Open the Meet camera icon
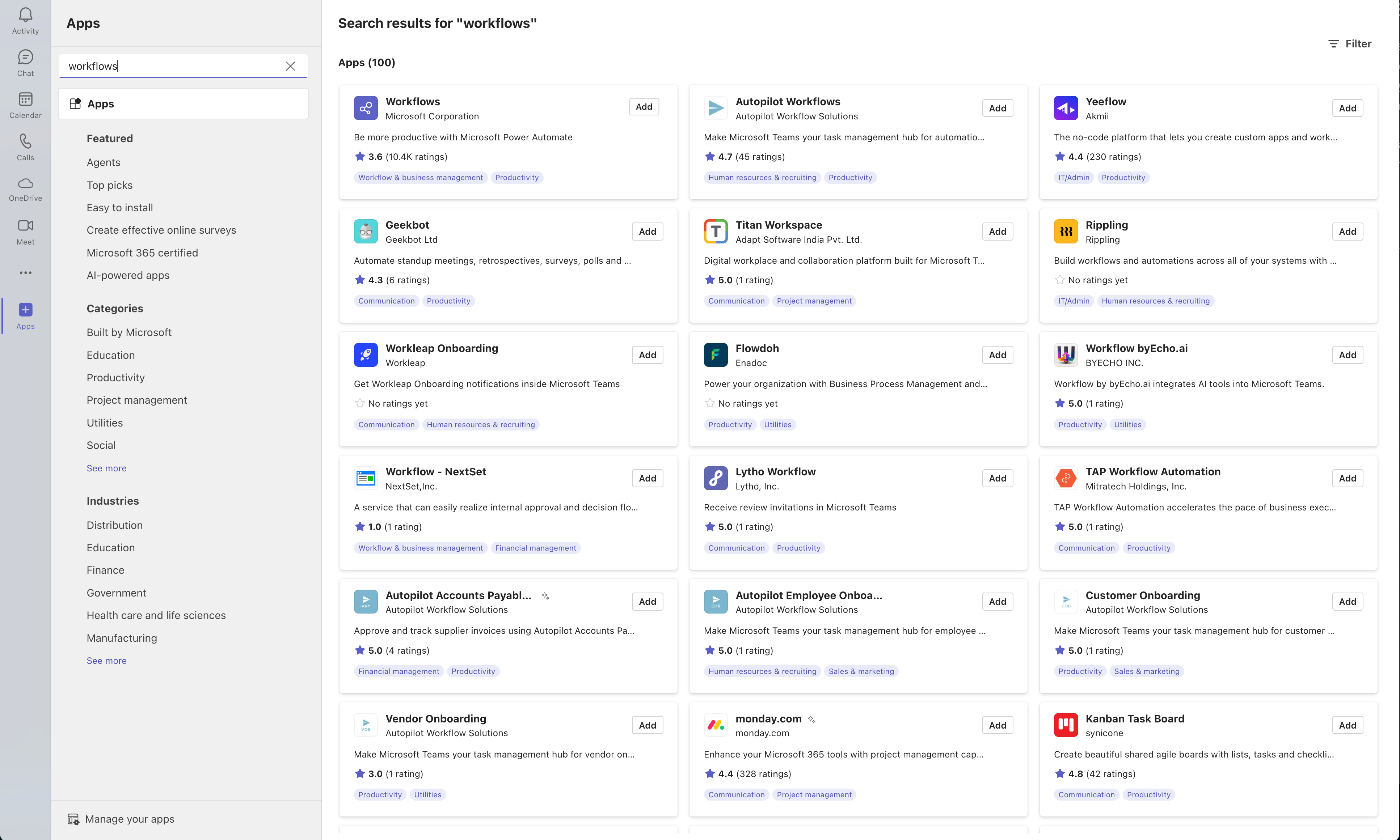This screenshot has width=1400, height=840. 25,226
